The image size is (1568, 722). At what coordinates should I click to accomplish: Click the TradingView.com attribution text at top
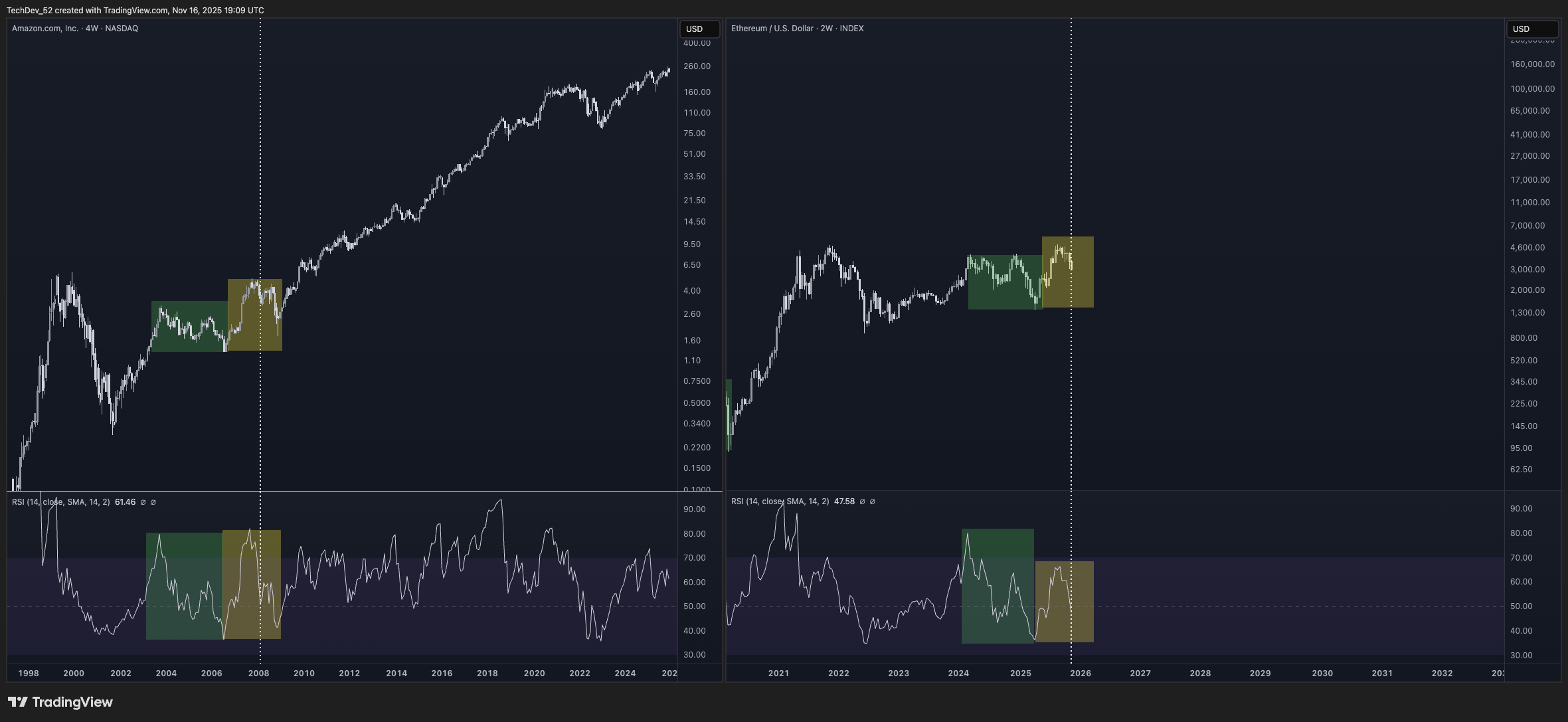click(x=135, y=11)
